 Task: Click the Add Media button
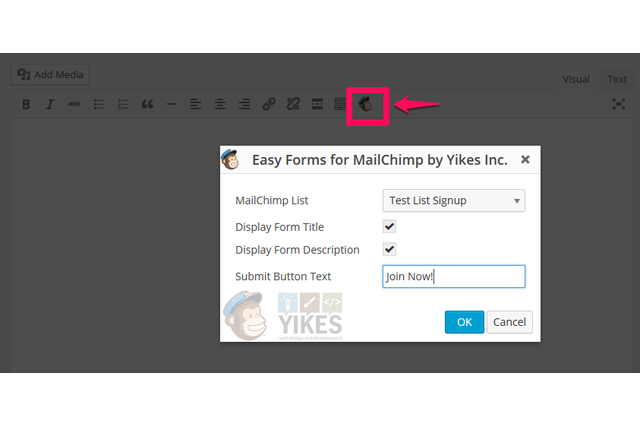[x=50, y=74]
